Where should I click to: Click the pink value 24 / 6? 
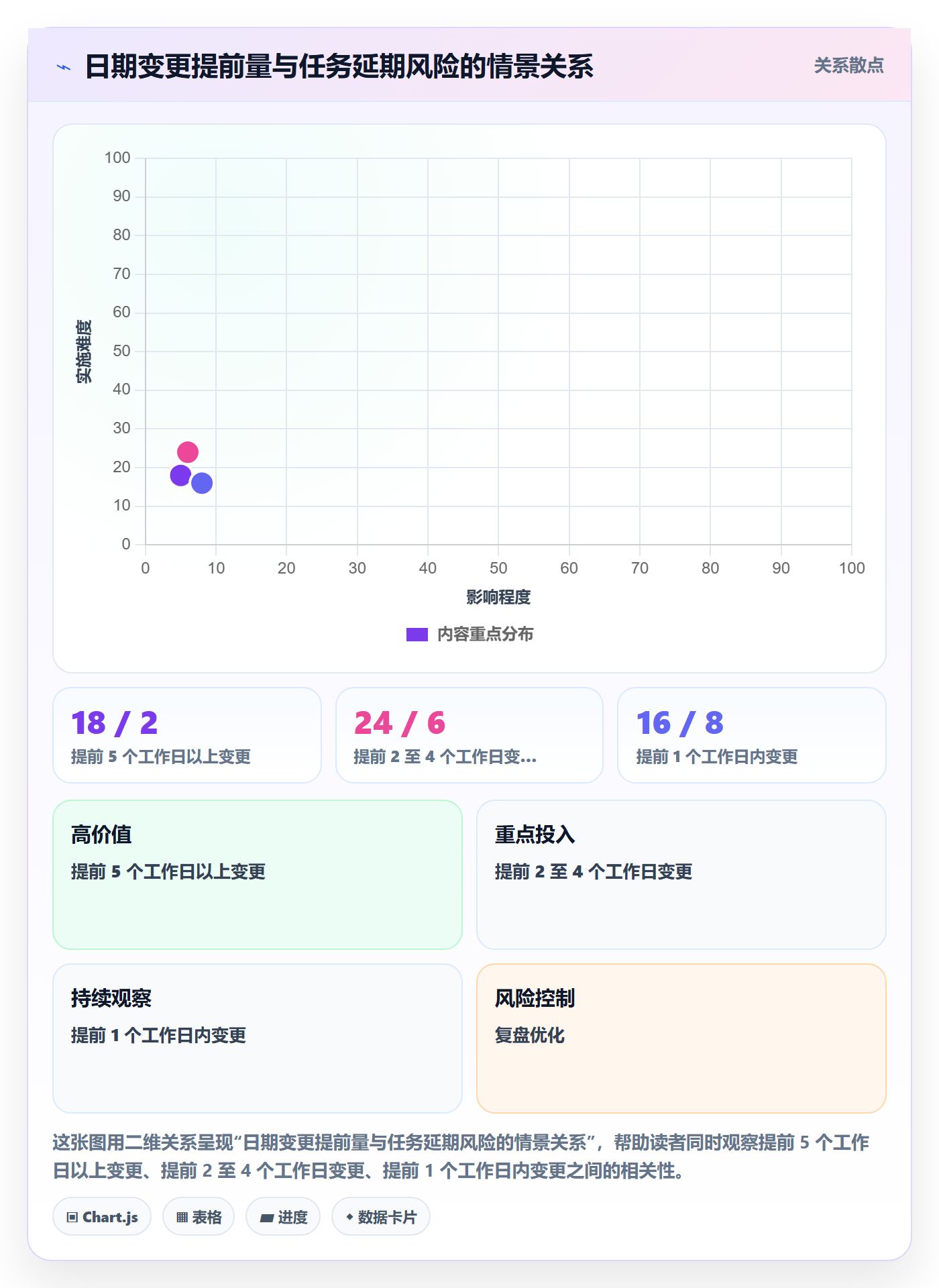[x=400, y=723]
